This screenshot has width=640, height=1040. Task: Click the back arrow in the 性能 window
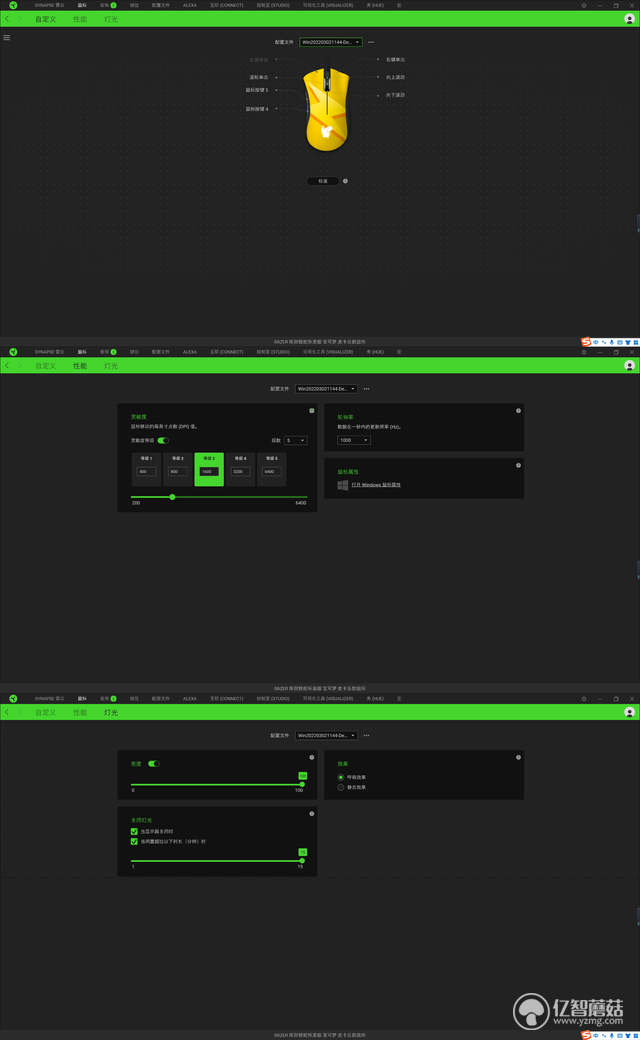point(7,365)
